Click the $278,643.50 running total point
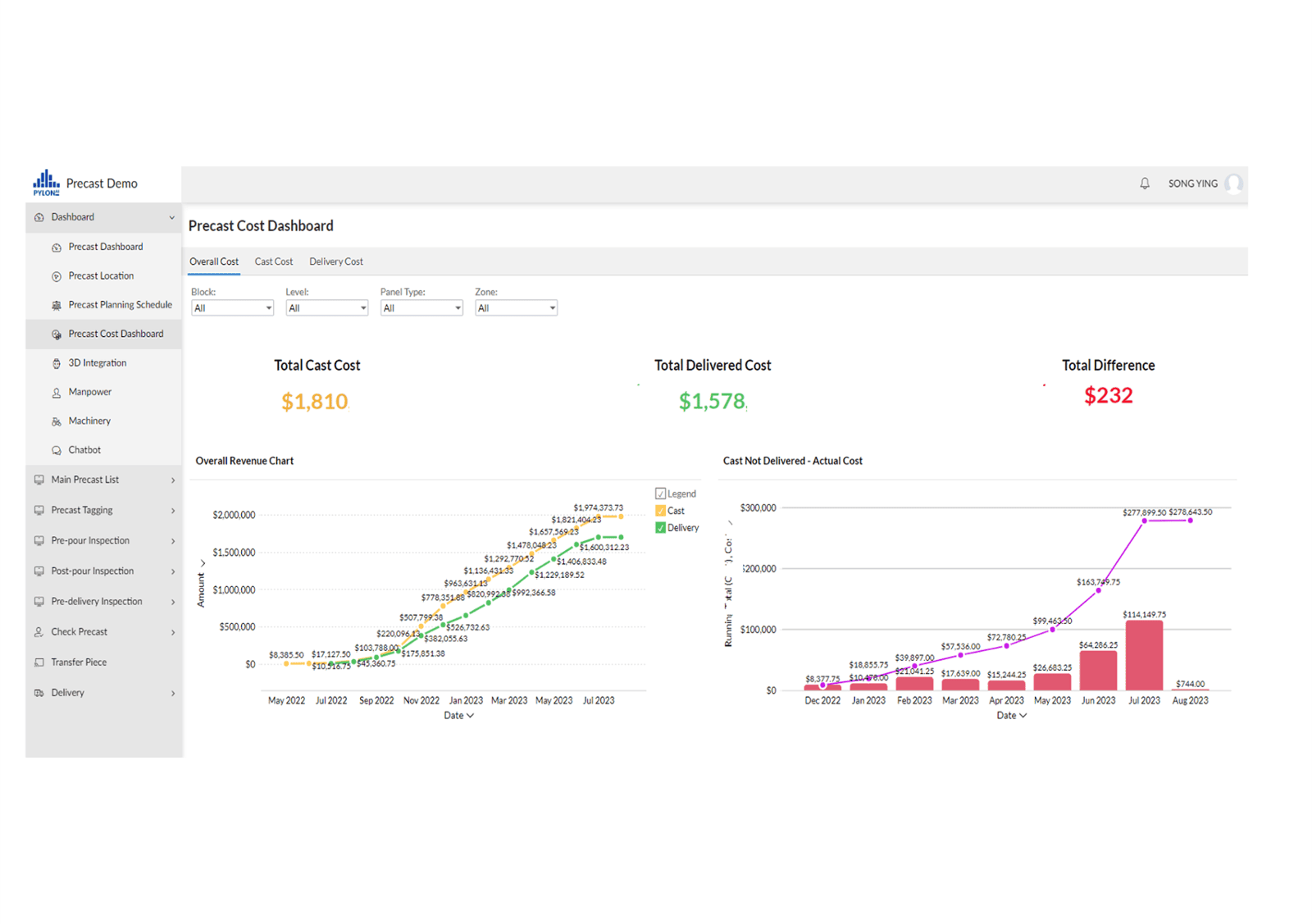This screenshot has height=924, width=1312. click(x=1190, y=521)
